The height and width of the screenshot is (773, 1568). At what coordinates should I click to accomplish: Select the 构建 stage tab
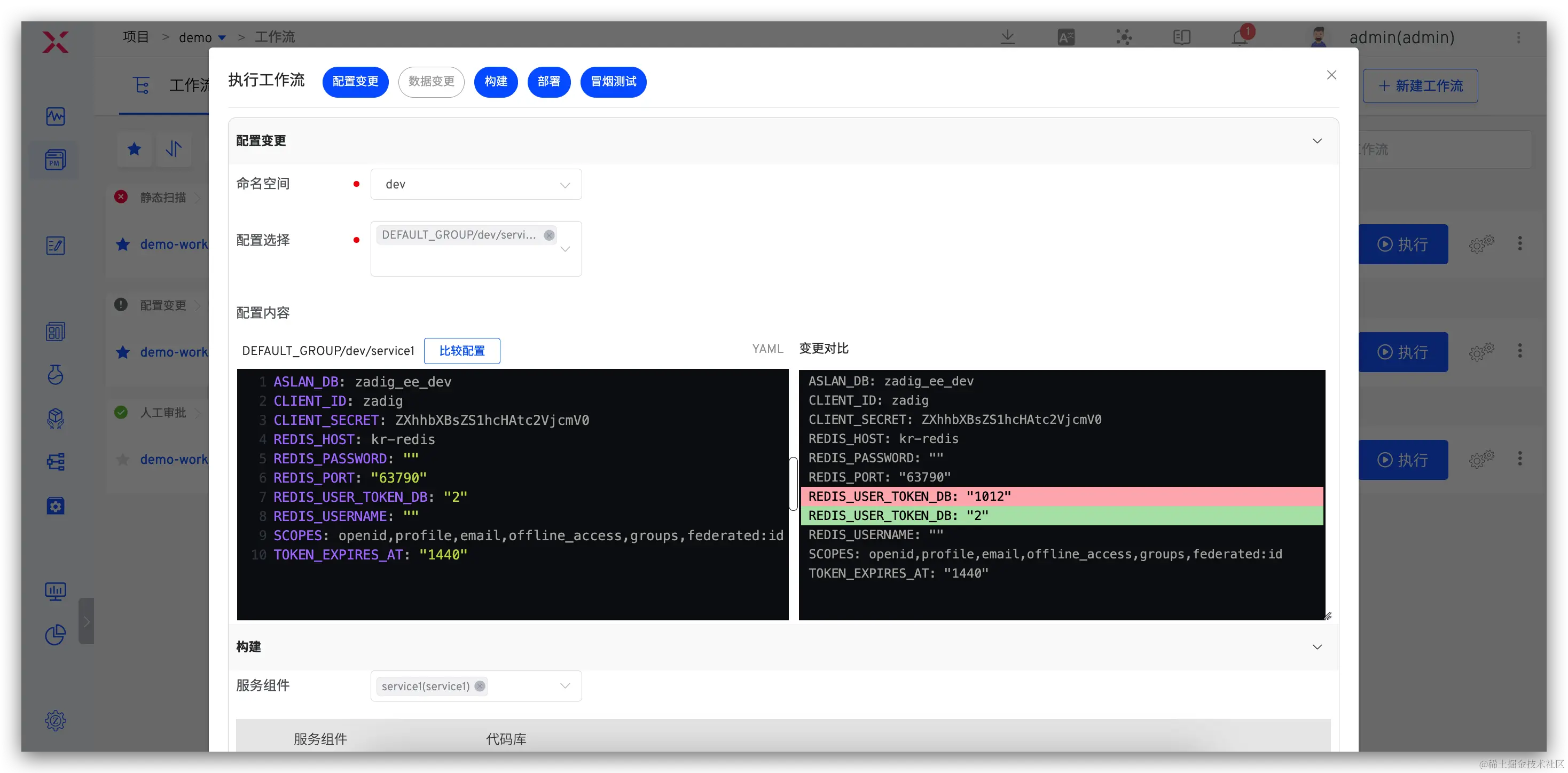(496, 82)
